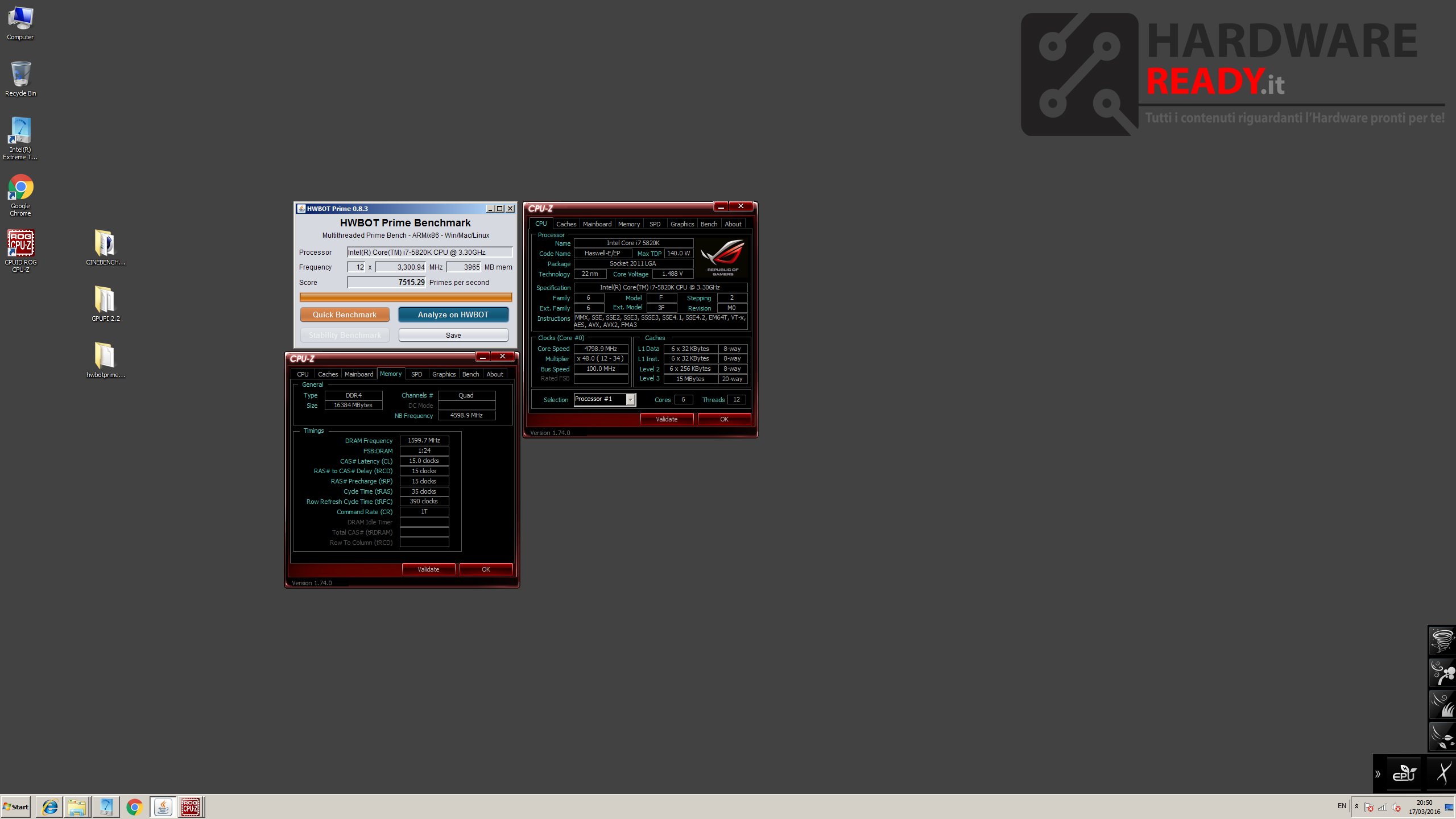Click the muted volume tray icon
The width and height of the screenshot is (1456, 819).
(x=1396, y=807)
